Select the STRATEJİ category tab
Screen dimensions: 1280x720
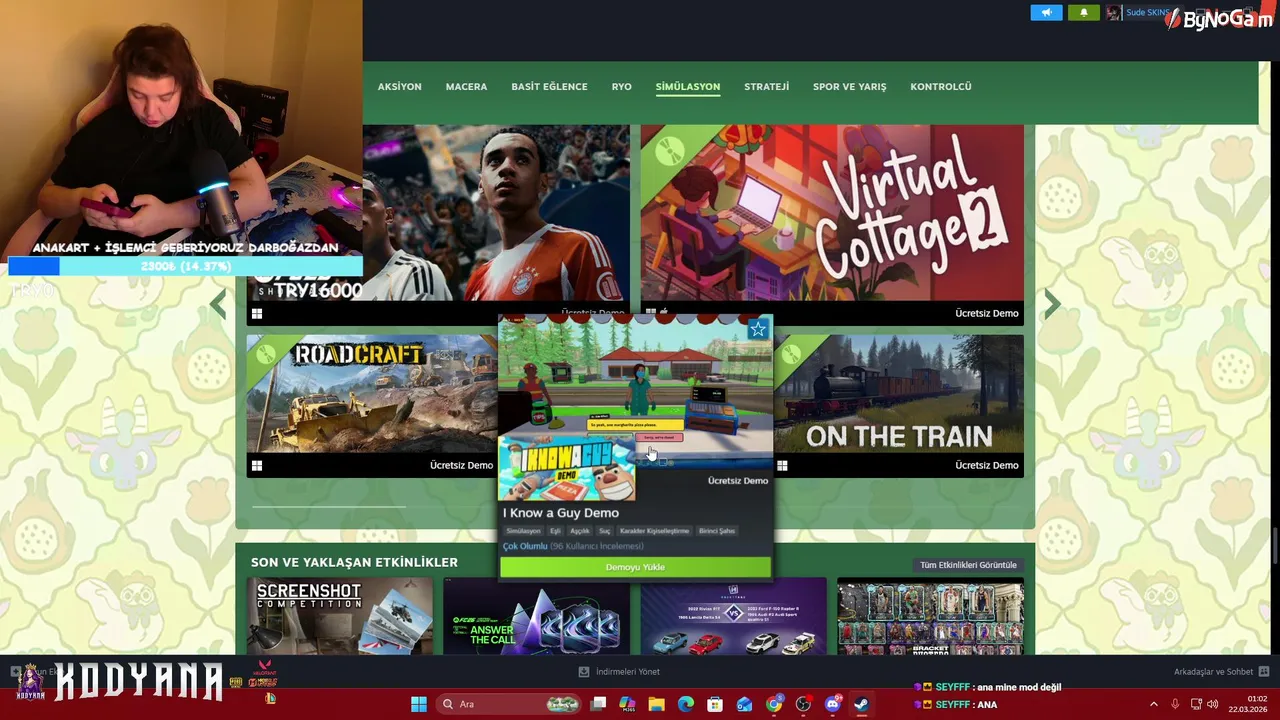click(x=766, y=87)
